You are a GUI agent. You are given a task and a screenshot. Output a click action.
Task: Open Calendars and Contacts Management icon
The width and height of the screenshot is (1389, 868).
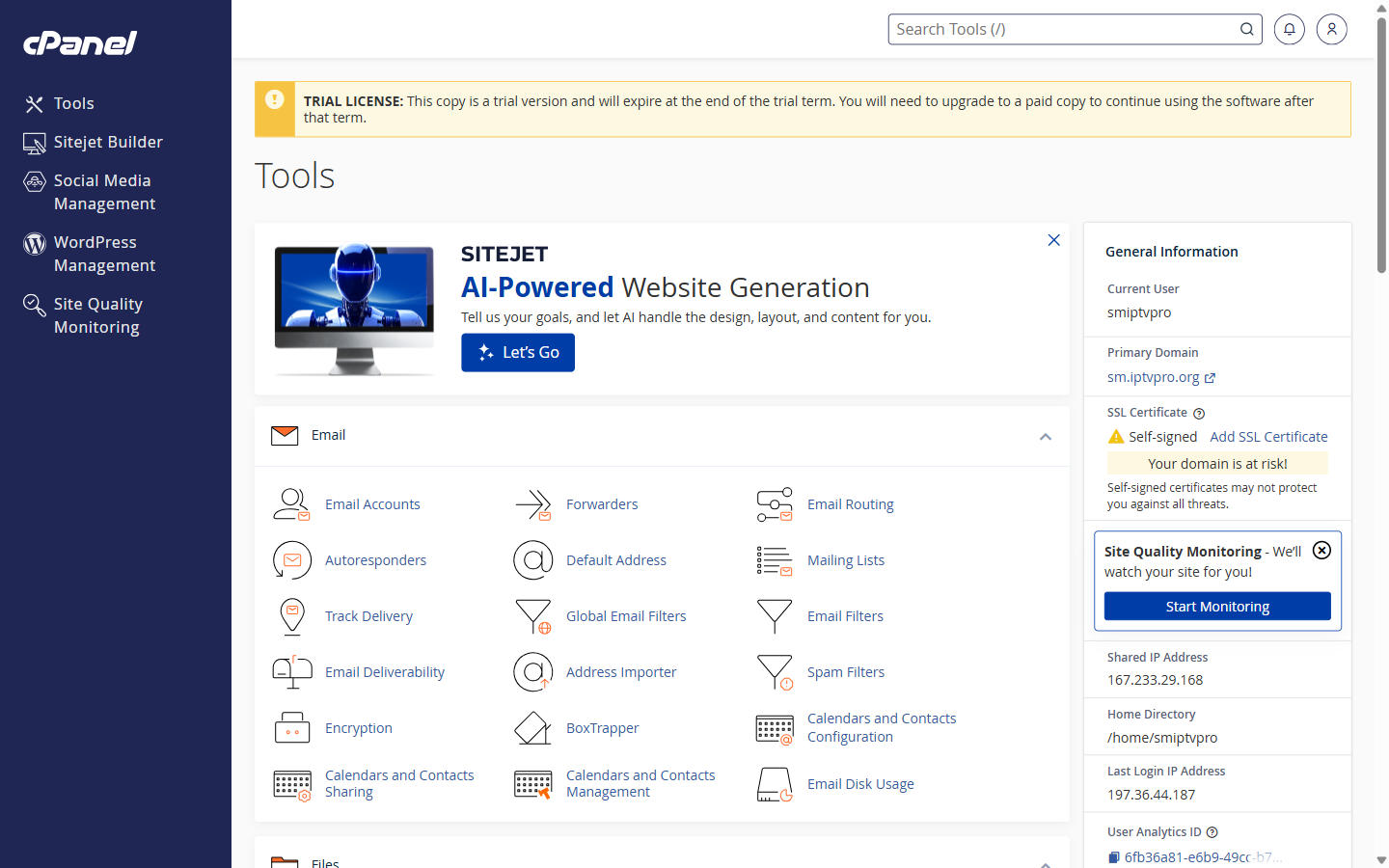(532, 785)
